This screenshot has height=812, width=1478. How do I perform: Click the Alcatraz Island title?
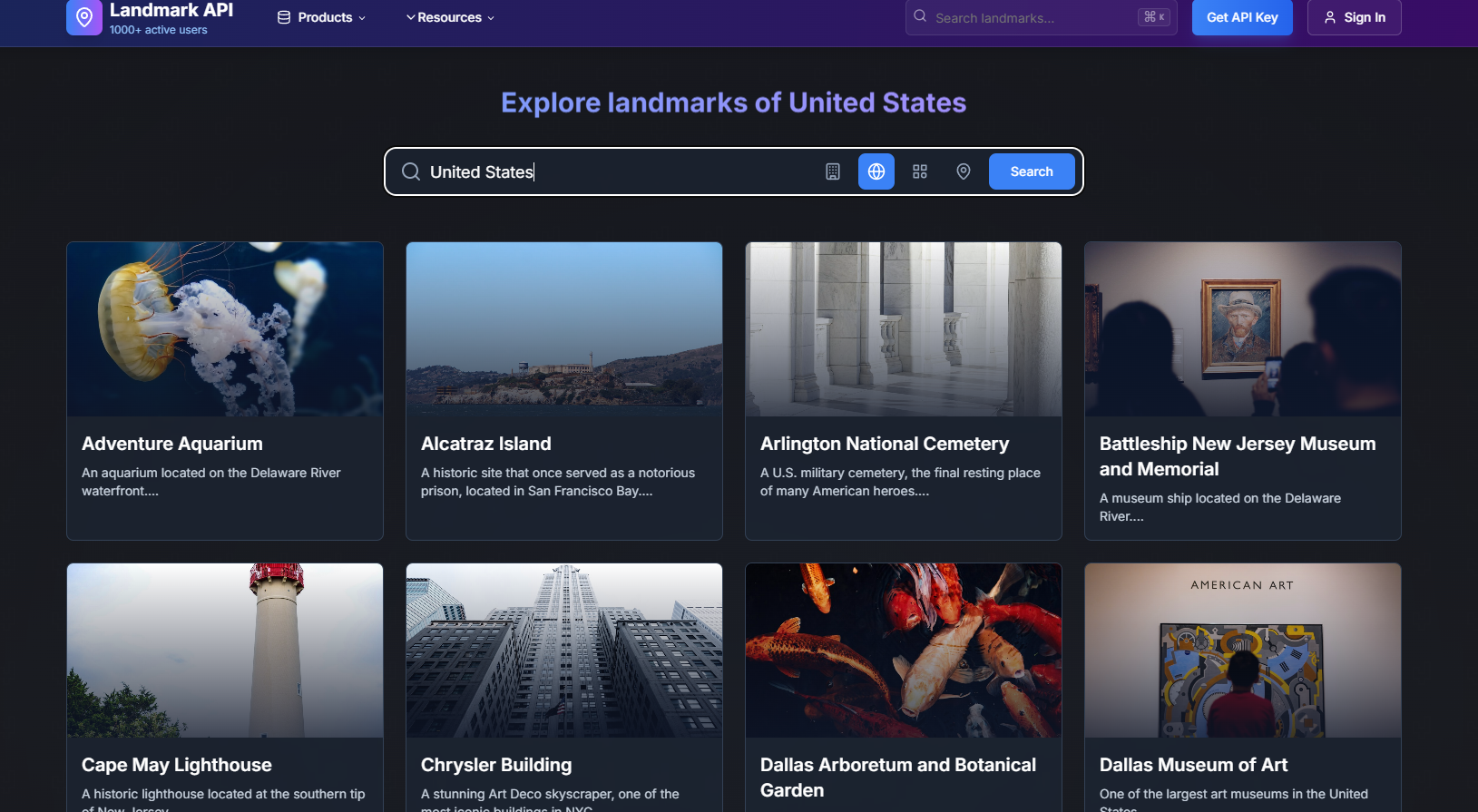(x=486, y=444)
